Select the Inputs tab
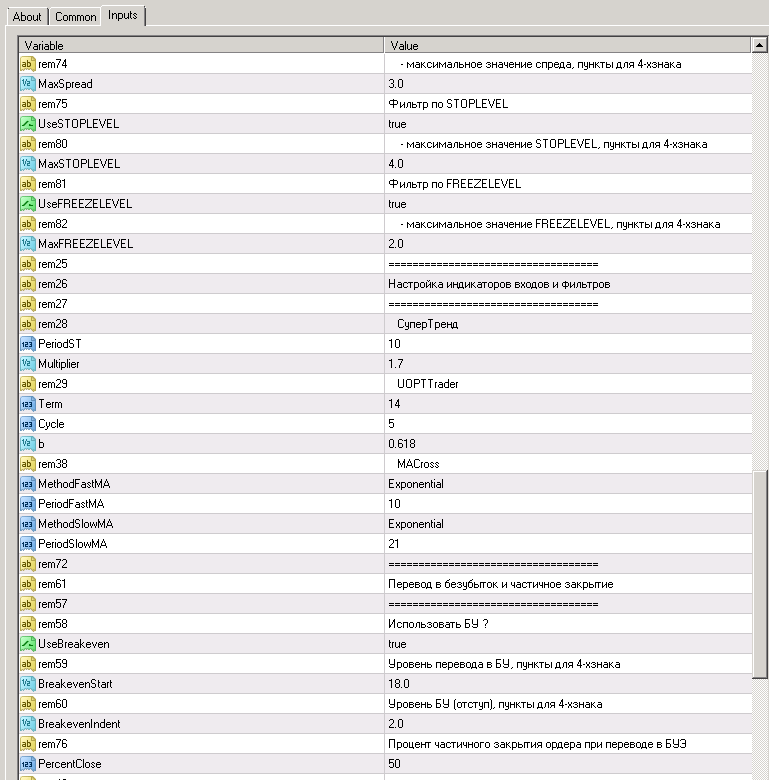Screen dimensions: 769x780 point(123,15)
